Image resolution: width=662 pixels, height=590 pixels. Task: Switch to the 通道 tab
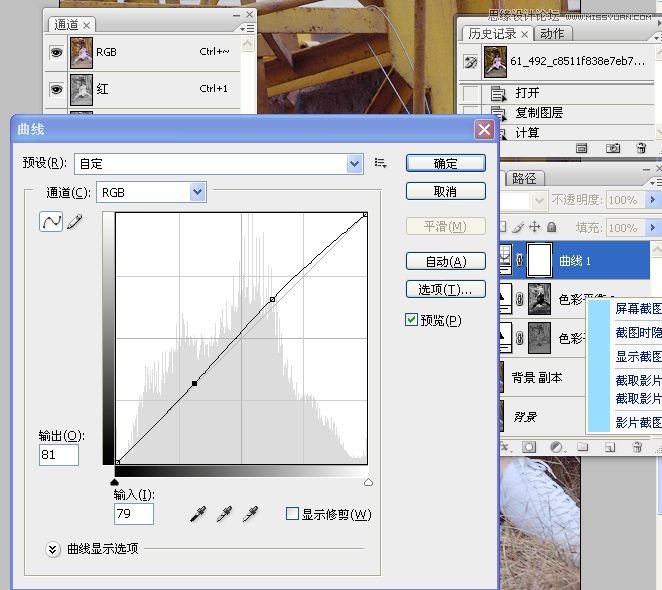pyautogui.click(x=66, y=24)
